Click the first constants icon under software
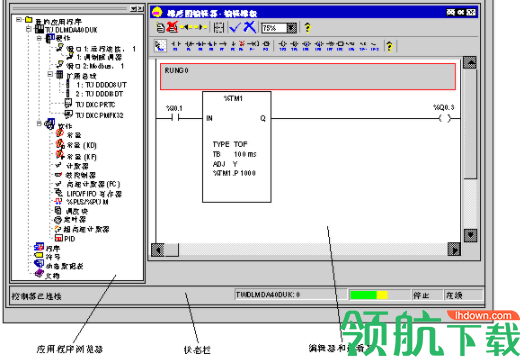This screenshot has width=520, height=363. click(x=60, y=133)
